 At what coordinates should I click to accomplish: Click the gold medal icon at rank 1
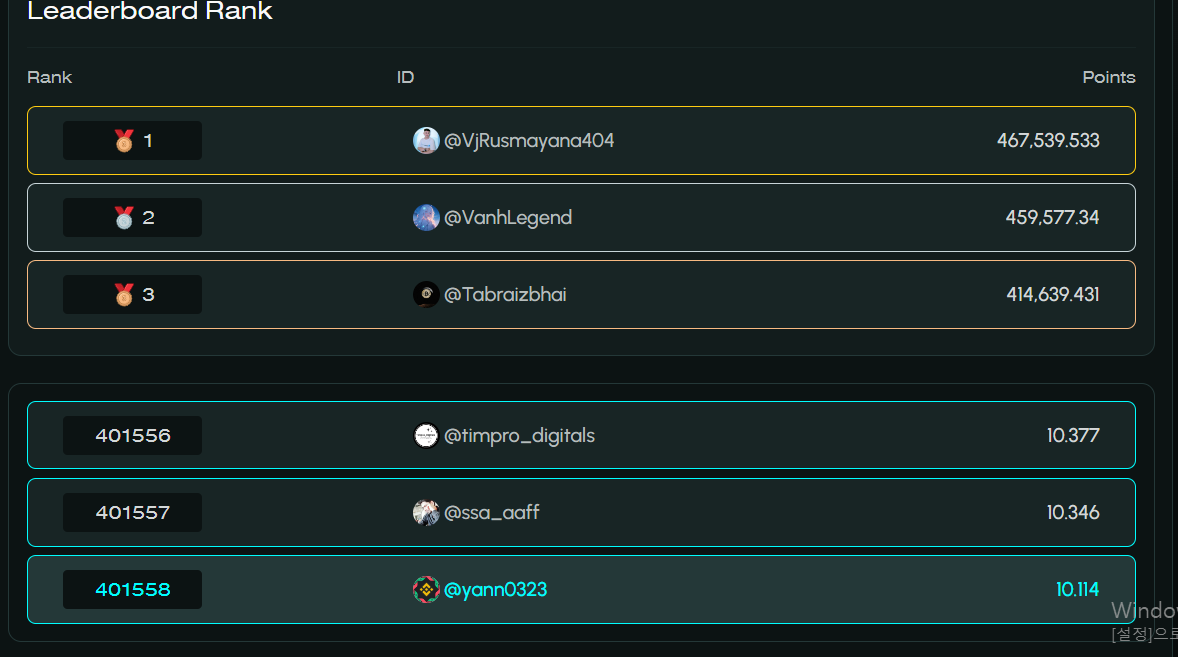[124, 140]
